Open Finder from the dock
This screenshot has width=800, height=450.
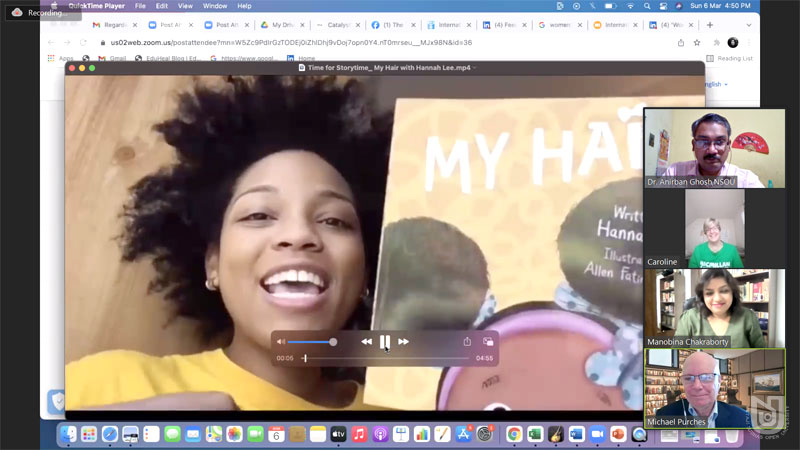coord(68,434)
